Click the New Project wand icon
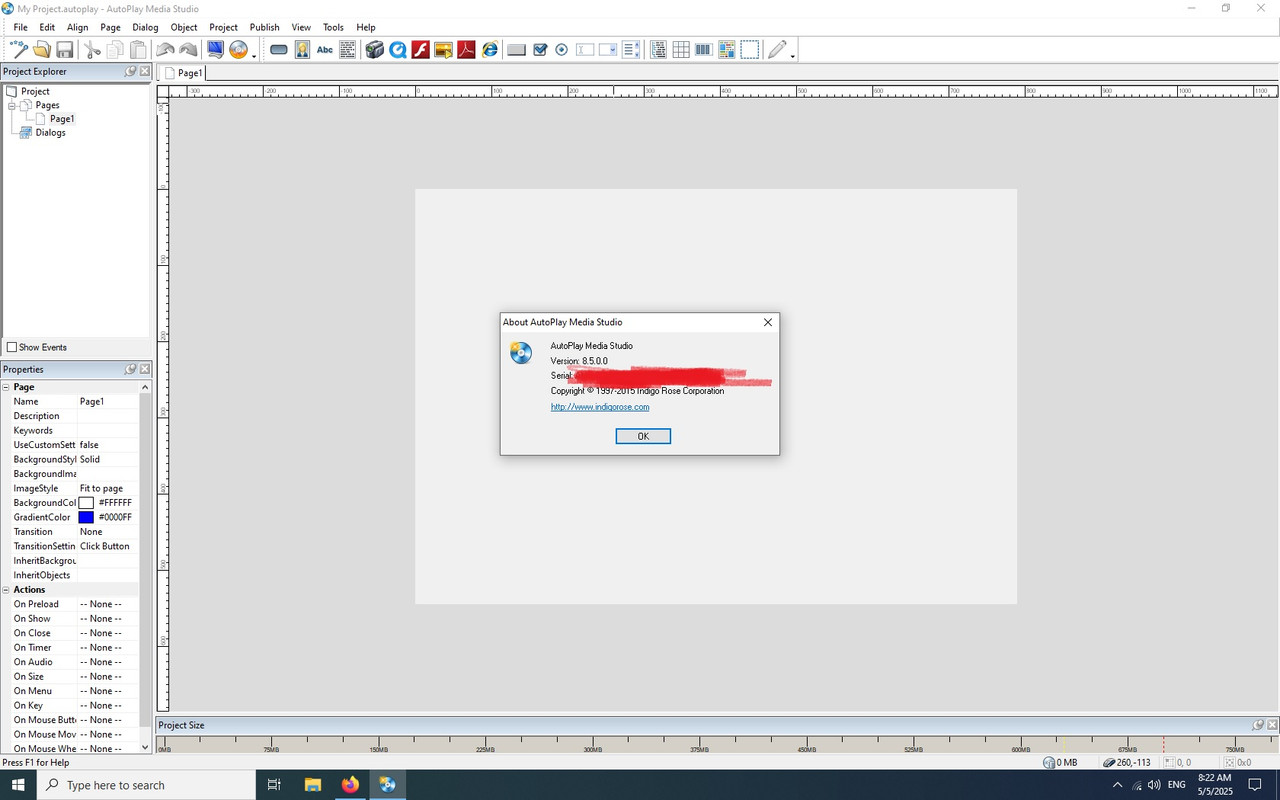This screenshot has height=800, width=1280. click(x=18, y=50)
